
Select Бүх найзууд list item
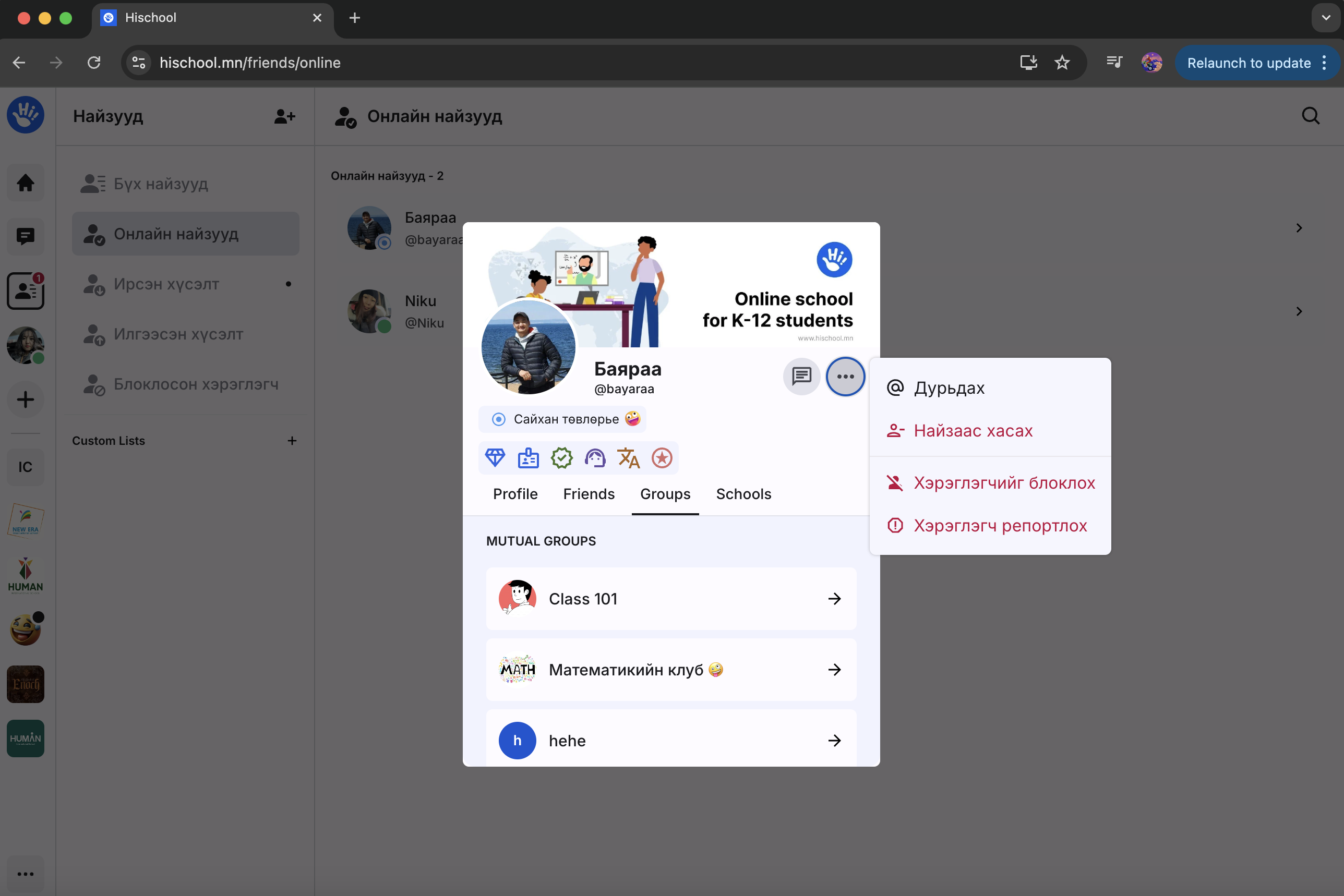tap(161, 184)
